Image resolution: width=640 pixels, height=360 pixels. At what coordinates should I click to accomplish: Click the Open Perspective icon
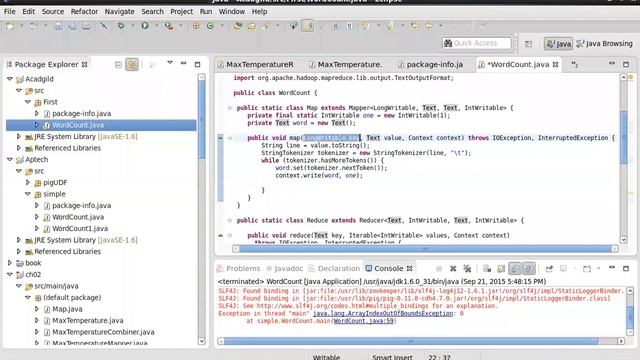[529, 44]
